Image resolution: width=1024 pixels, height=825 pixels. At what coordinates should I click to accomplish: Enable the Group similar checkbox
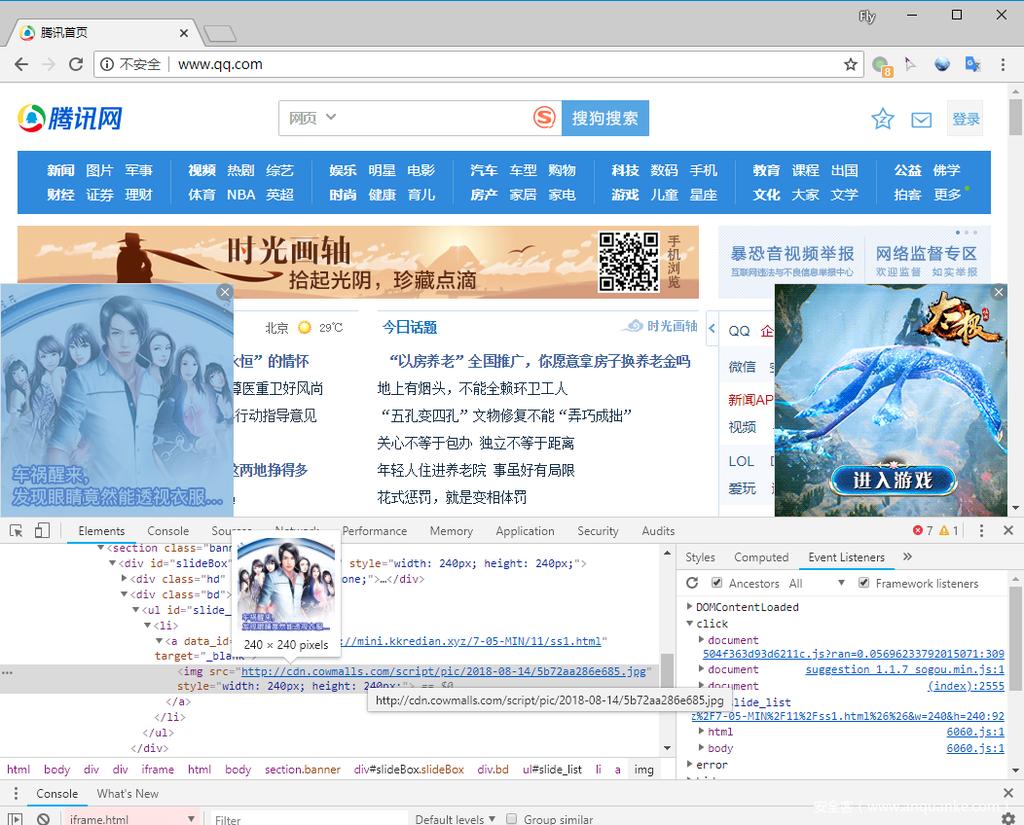(511, 818)
